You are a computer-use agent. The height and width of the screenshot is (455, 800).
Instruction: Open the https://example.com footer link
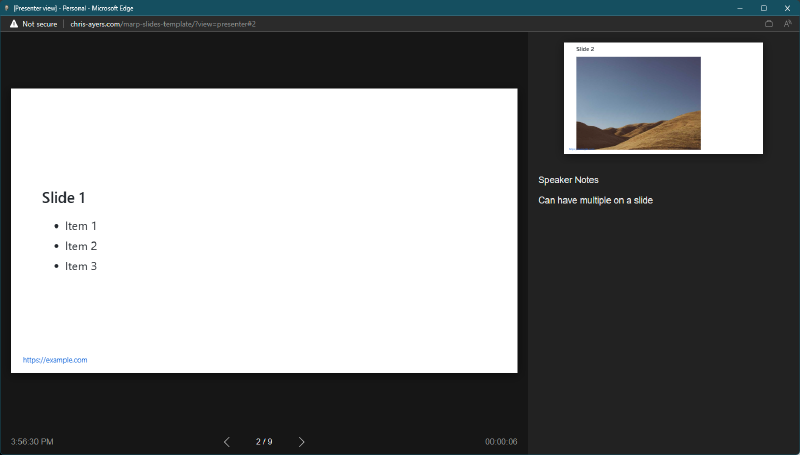point(55,360)
